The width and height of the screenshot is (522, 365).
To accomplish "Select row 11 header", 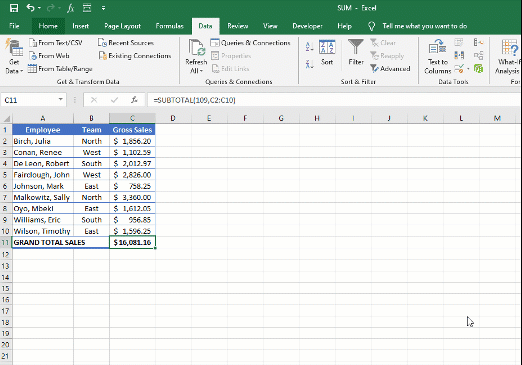I will [5, 242].
